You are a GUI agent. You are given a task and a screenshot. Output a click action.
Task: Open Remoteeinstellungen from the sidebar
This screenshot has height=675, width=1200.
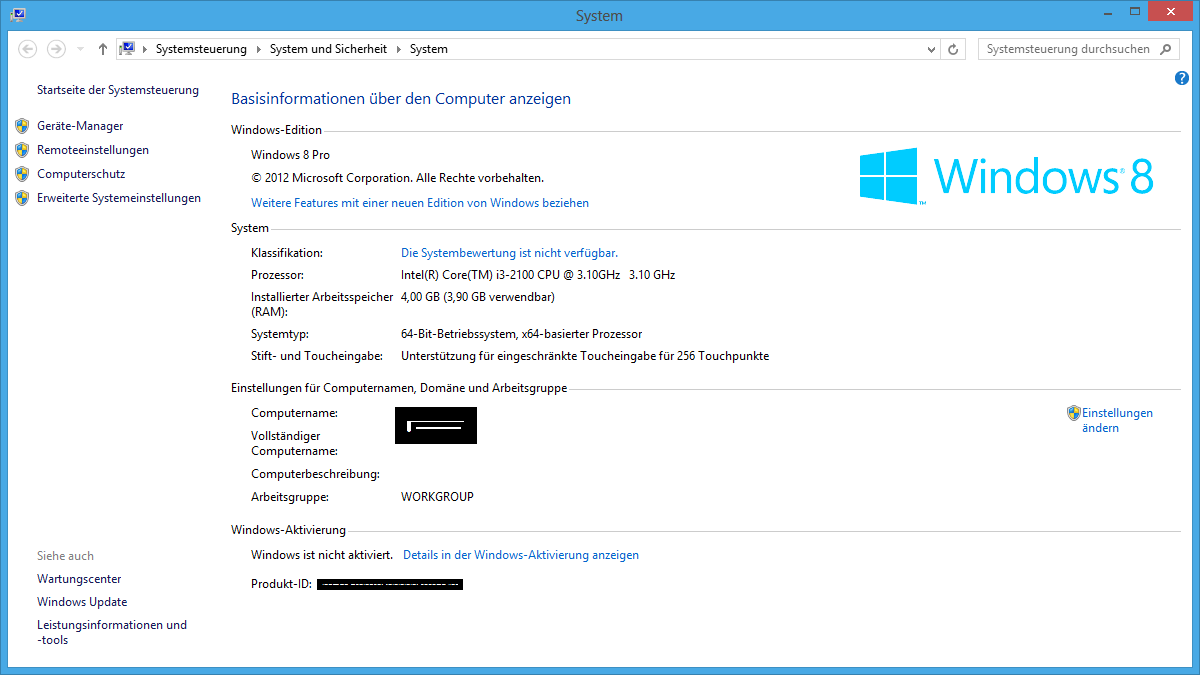[93, 150]
